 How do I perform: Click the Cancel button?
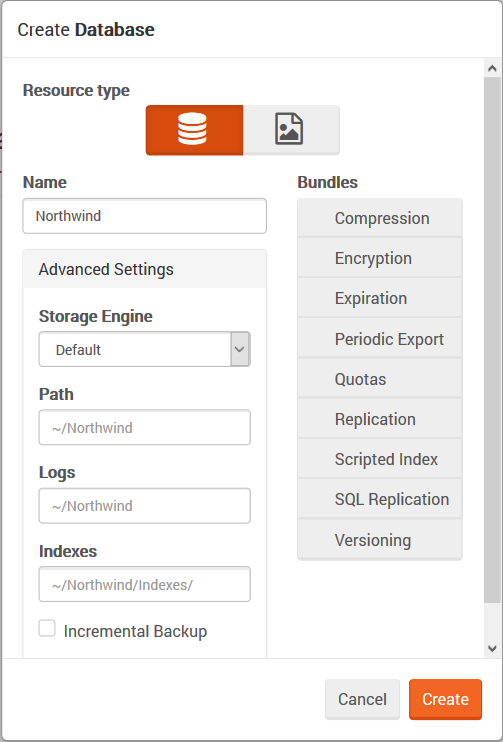point(362,699)
